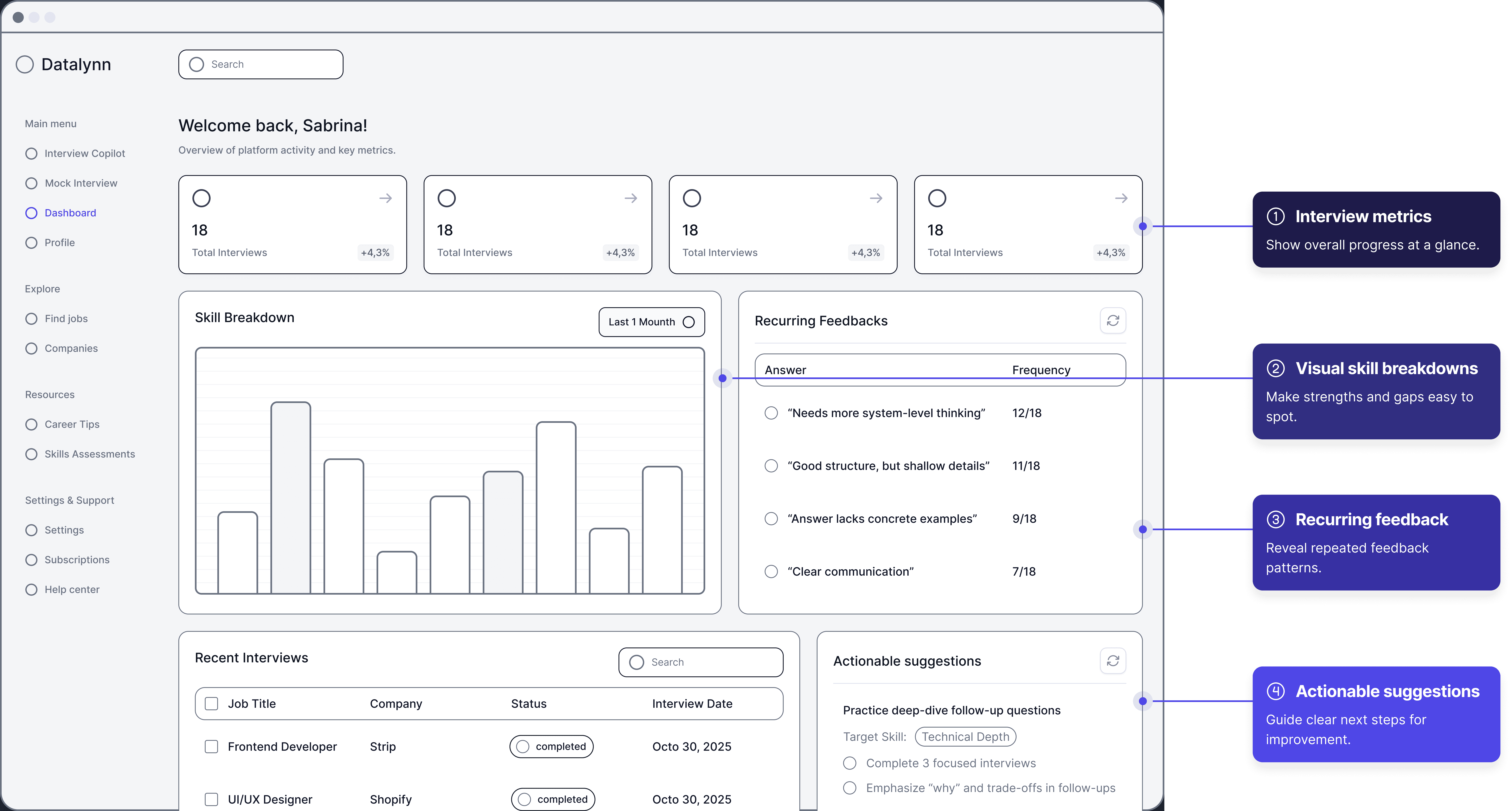This screenshot has height=811, width=1512.
Task: Click the arrow icon on first Total Interviews card
Action: (386, 198)
